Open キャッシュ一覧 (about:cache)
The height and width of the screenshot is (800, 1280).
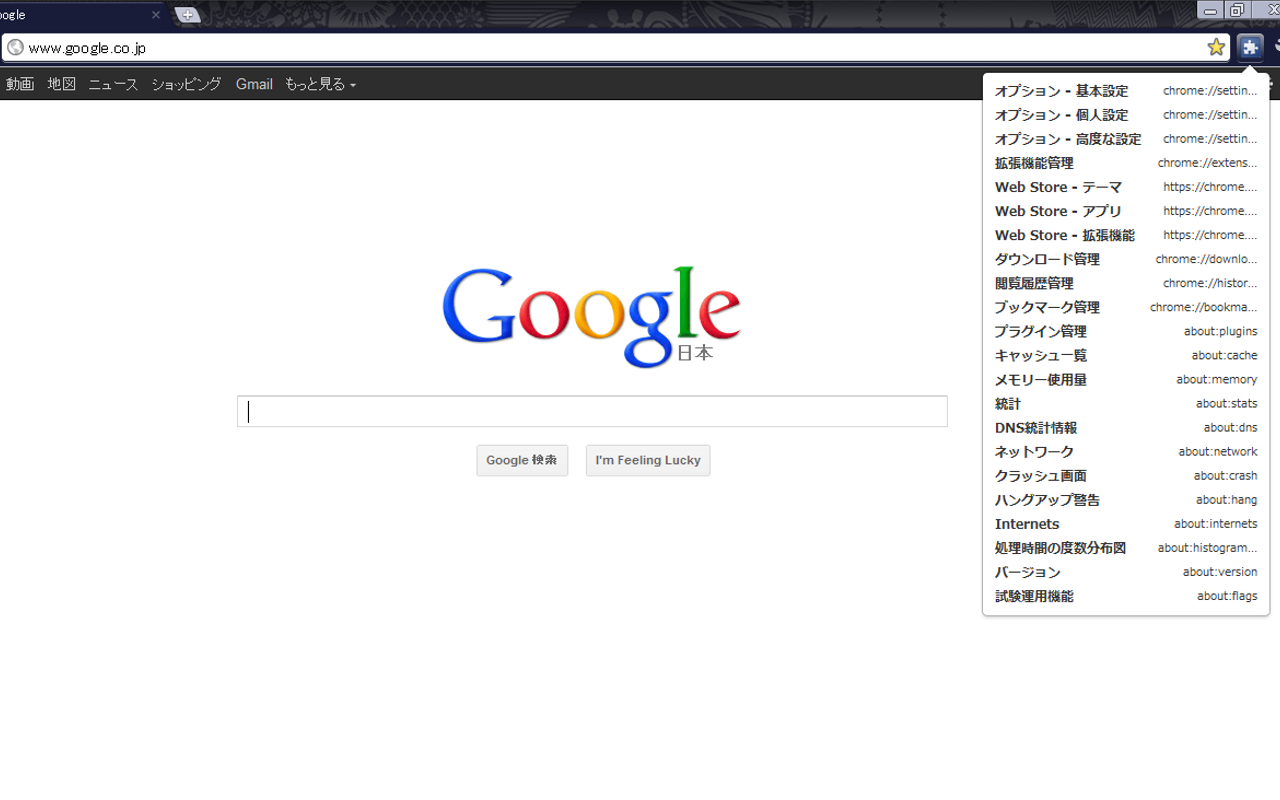[x=1126, y=355]
